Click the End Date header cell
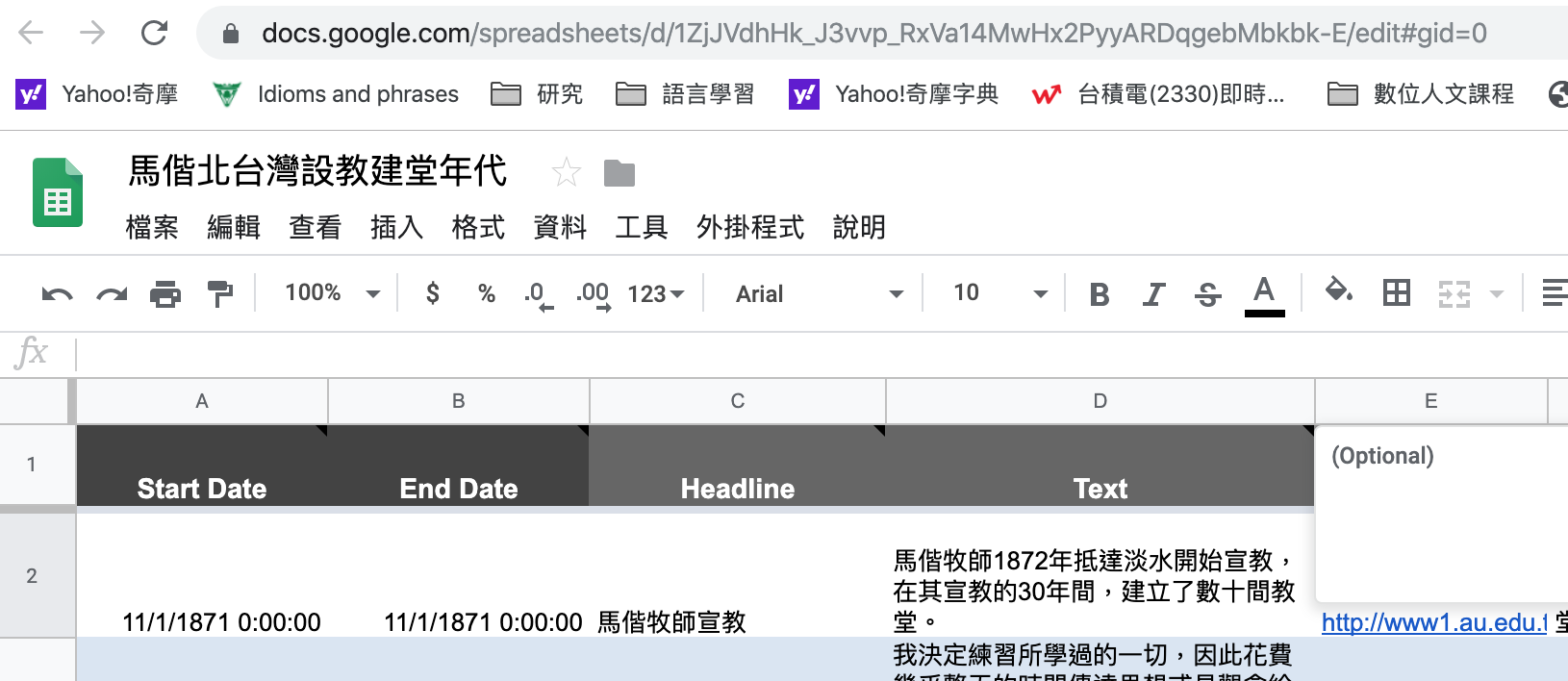Viewport: 1568px width, 681px height. 459,466
